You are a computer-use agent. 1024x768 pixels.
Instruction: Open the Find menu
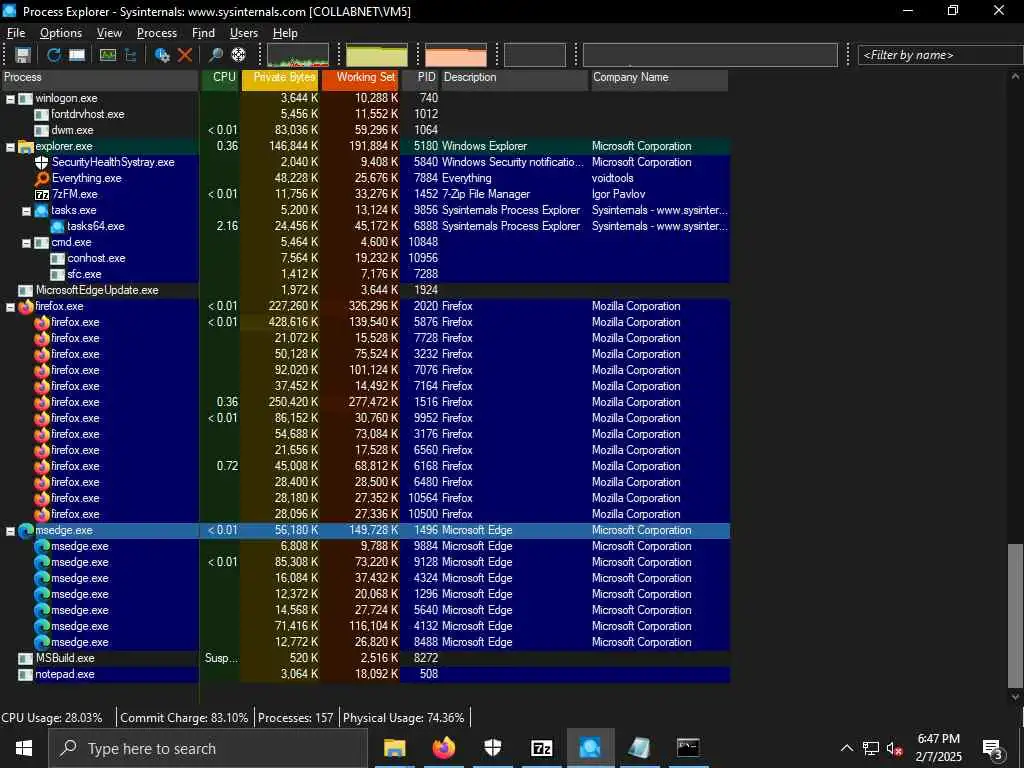tap(203, 33)
